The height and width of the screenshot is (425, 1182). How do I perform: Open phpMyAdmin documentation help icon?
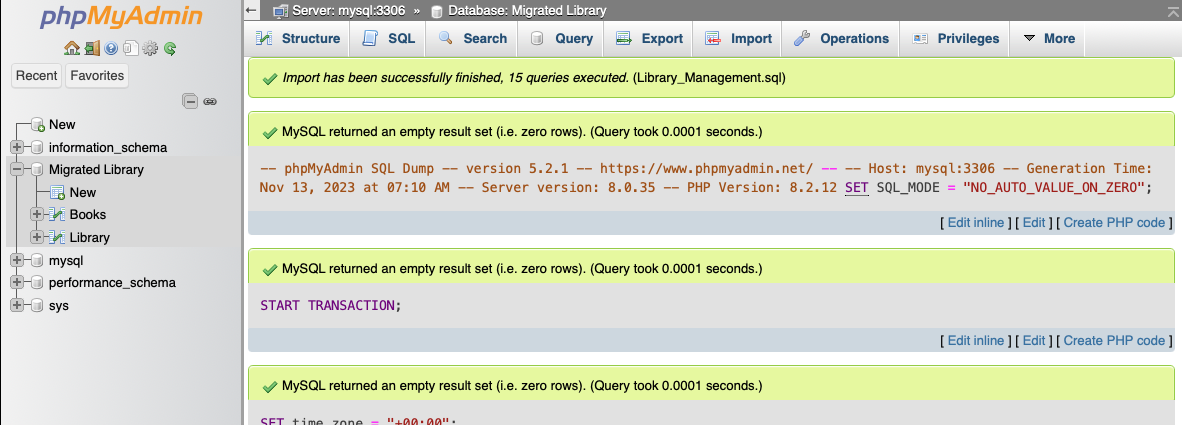pyautogui.click(x=111, y=48)
